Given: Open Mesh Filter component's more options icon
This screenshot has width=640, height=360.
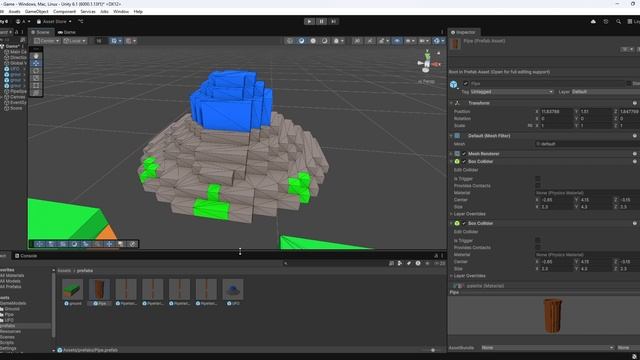Looking at the screenshot, I should point(635,136).
